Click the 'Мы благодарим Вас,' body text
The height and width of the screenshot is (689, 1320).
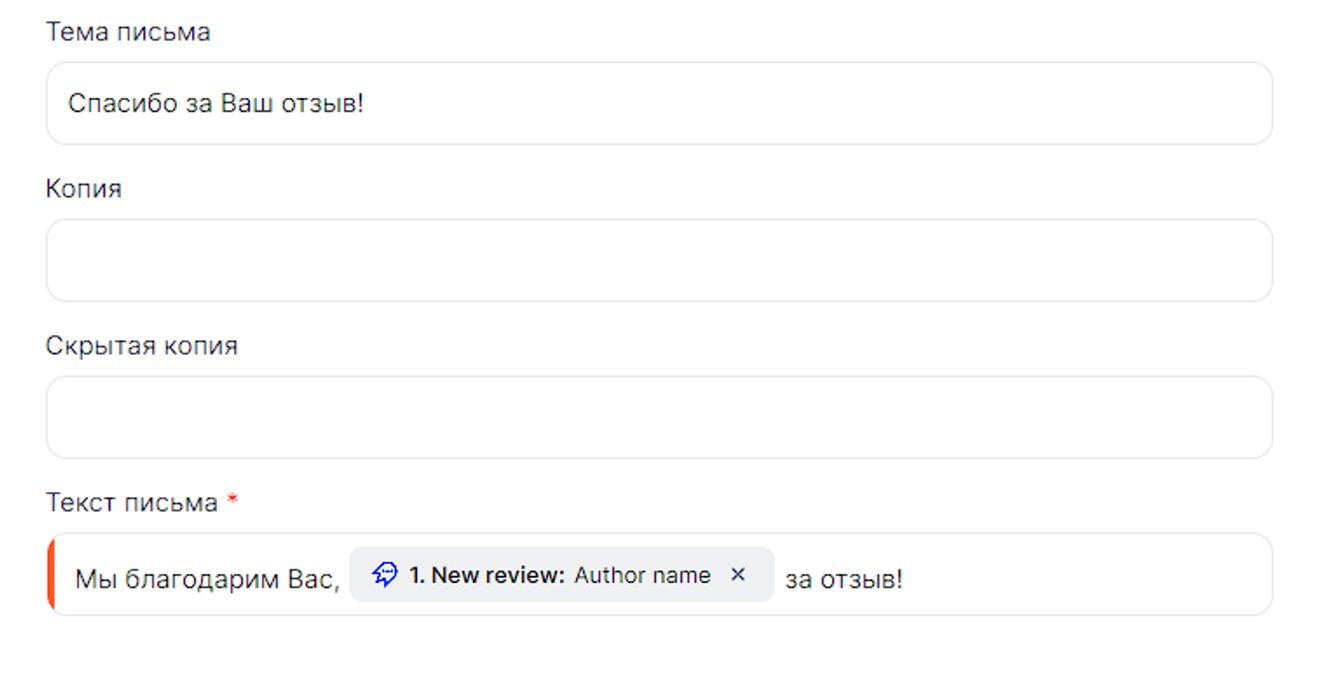pyautogui.click(x=207, y=579)
